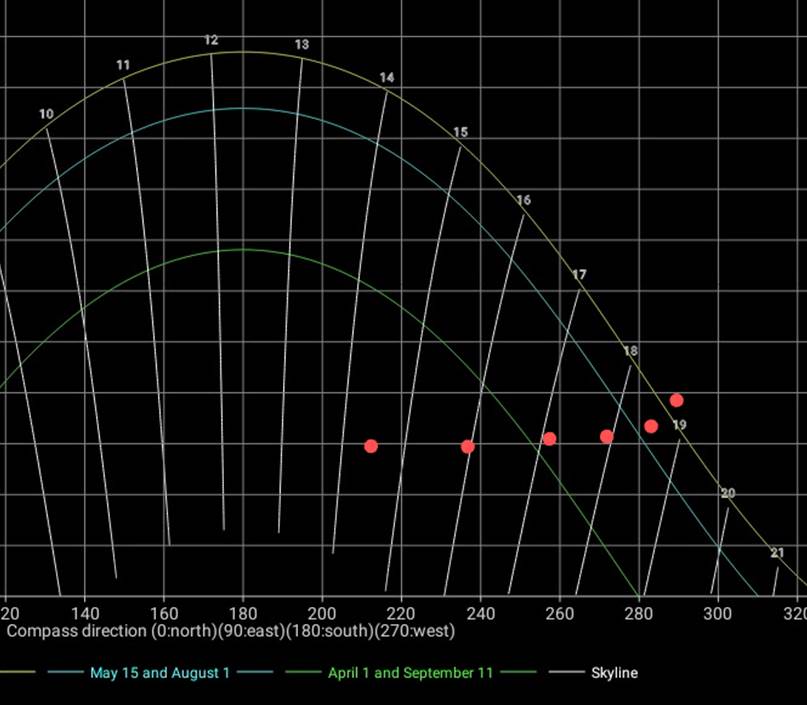Toggle the Skyline legend entry
Viewport: 807px width, 705px height.
pos(614,673)
